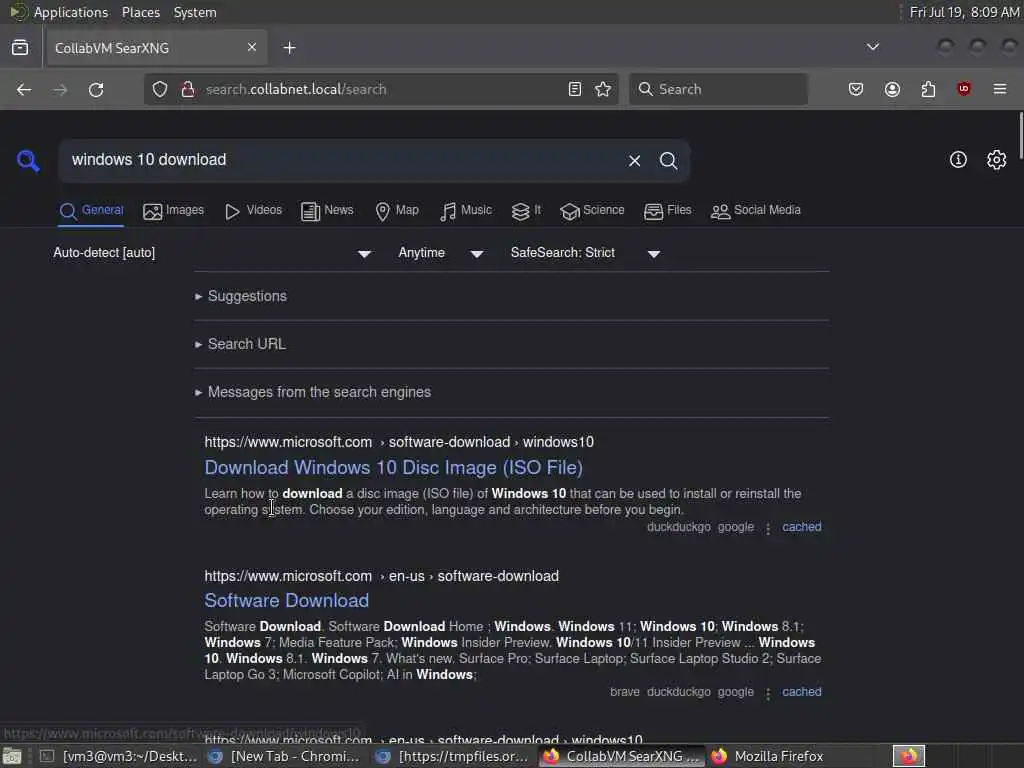1024x768 pixels.
Task: Click the windows 10 download search field
Action: pyautogui.click(x=343, y=160)
